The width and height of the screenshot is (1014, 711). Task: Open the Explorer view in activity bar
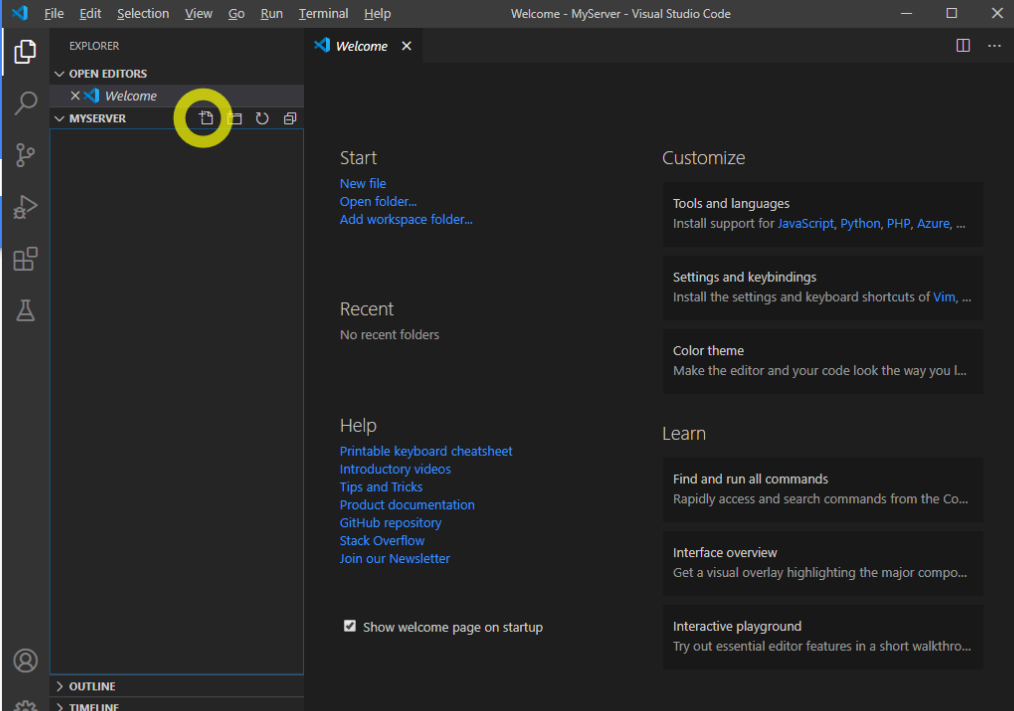[25, 52]
